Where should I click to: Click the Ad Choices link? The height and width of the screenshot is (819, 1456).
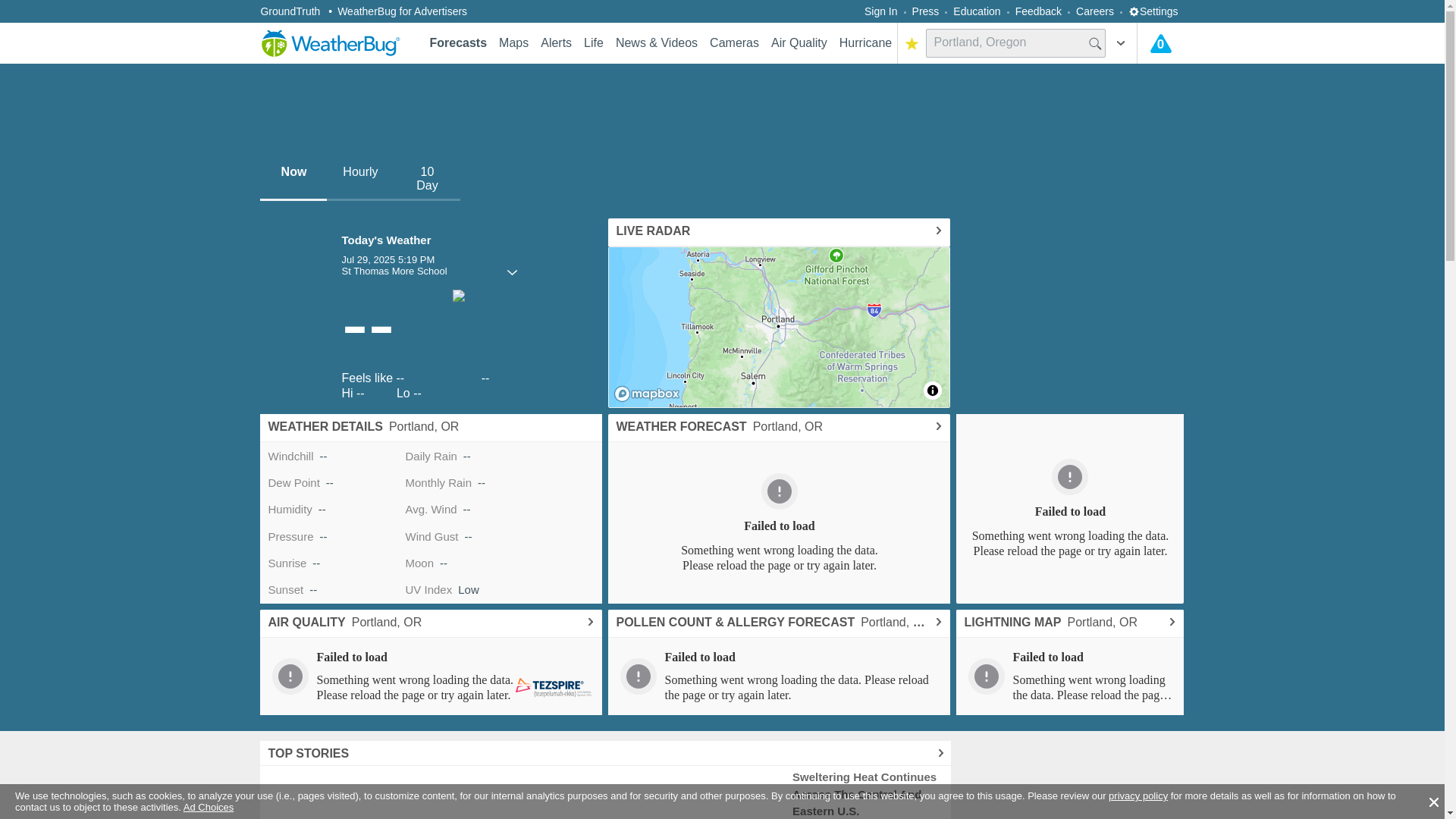[209, 808]
